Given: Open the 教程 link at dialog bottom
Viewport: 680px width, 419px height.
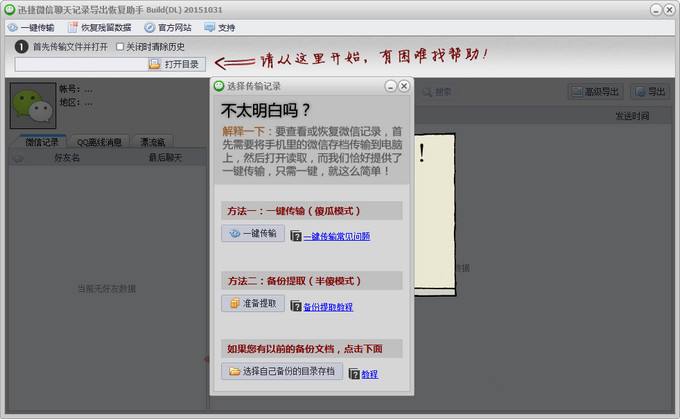Looking at the screenshot, I should point(369,374).
